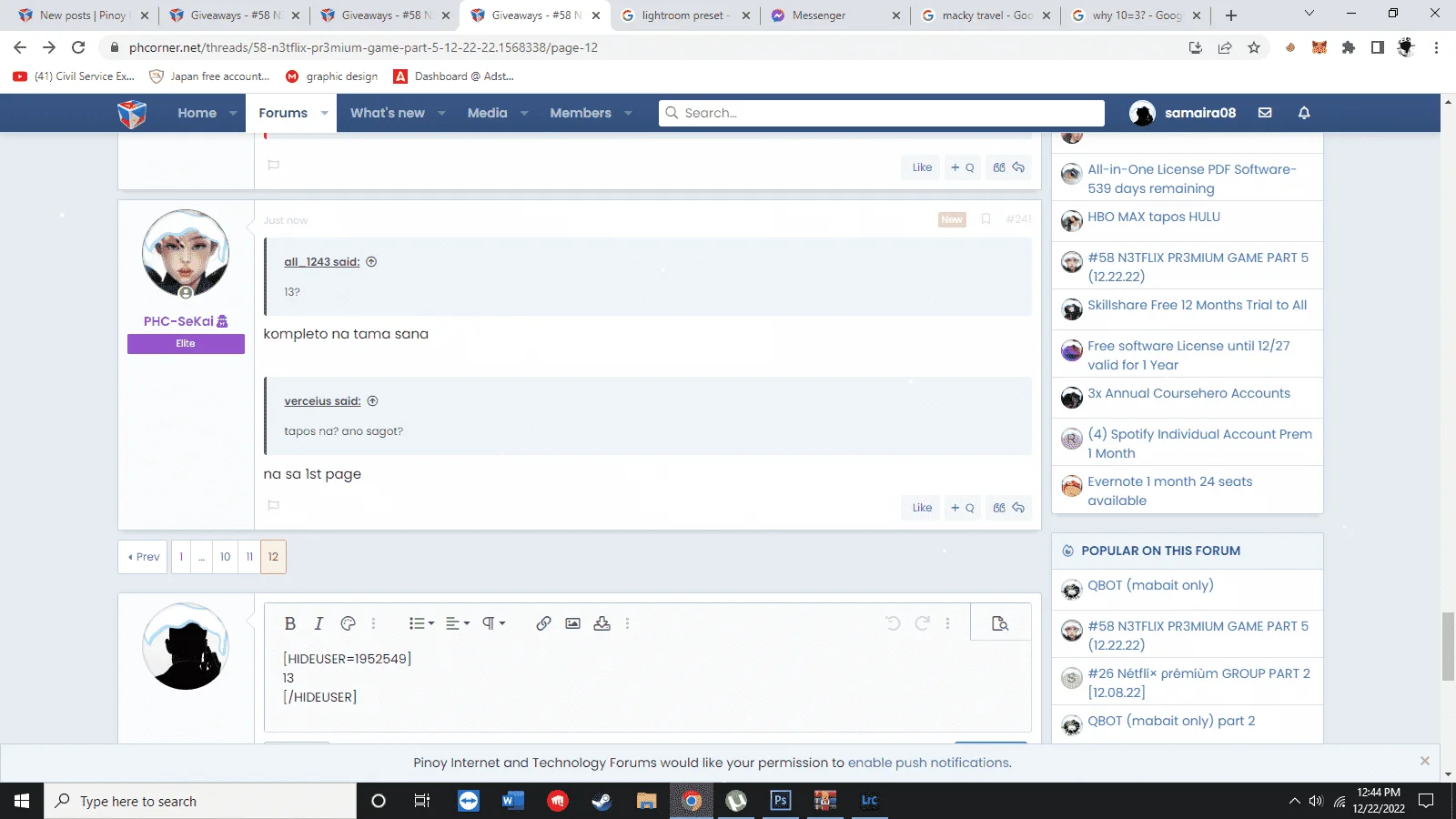Toggle italic formatting in editor
Screen dimensions: 1456x819
coord(318,623)
